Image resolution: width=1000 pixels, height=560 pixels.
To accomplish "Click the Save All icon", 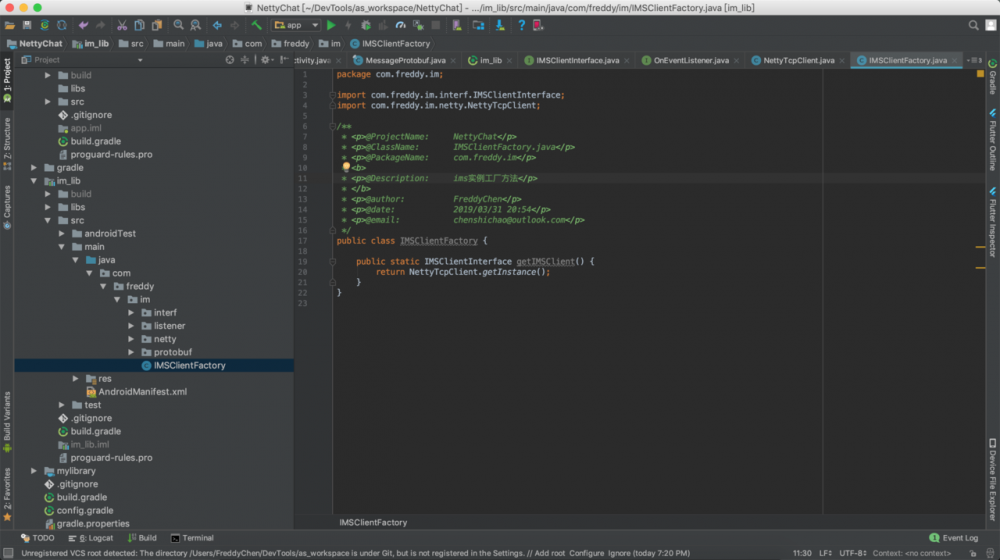I will pyautogui.click(x=27, y=25).
